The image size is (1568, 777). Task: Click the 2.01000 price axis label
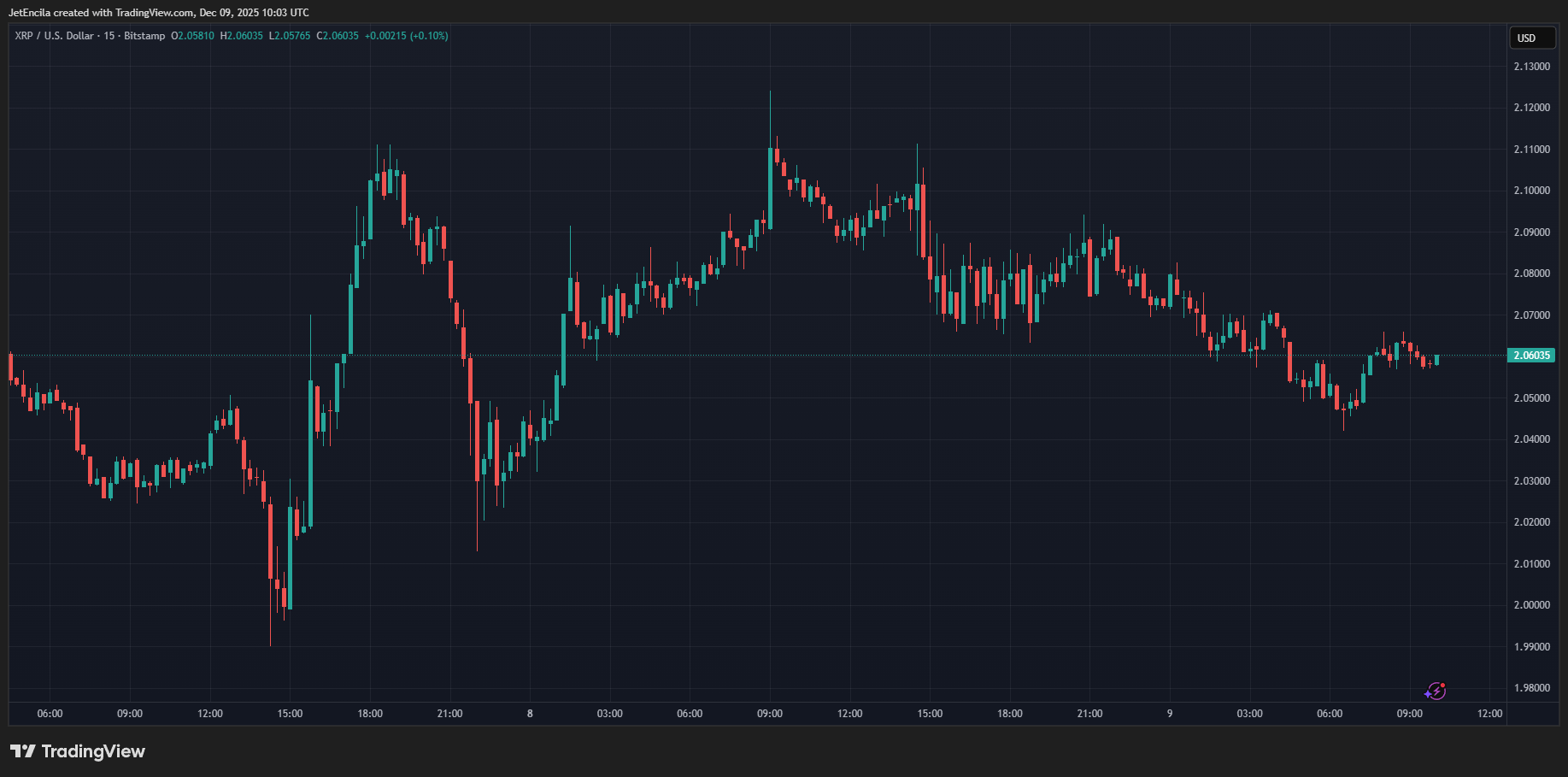(x=1532, y=564)
